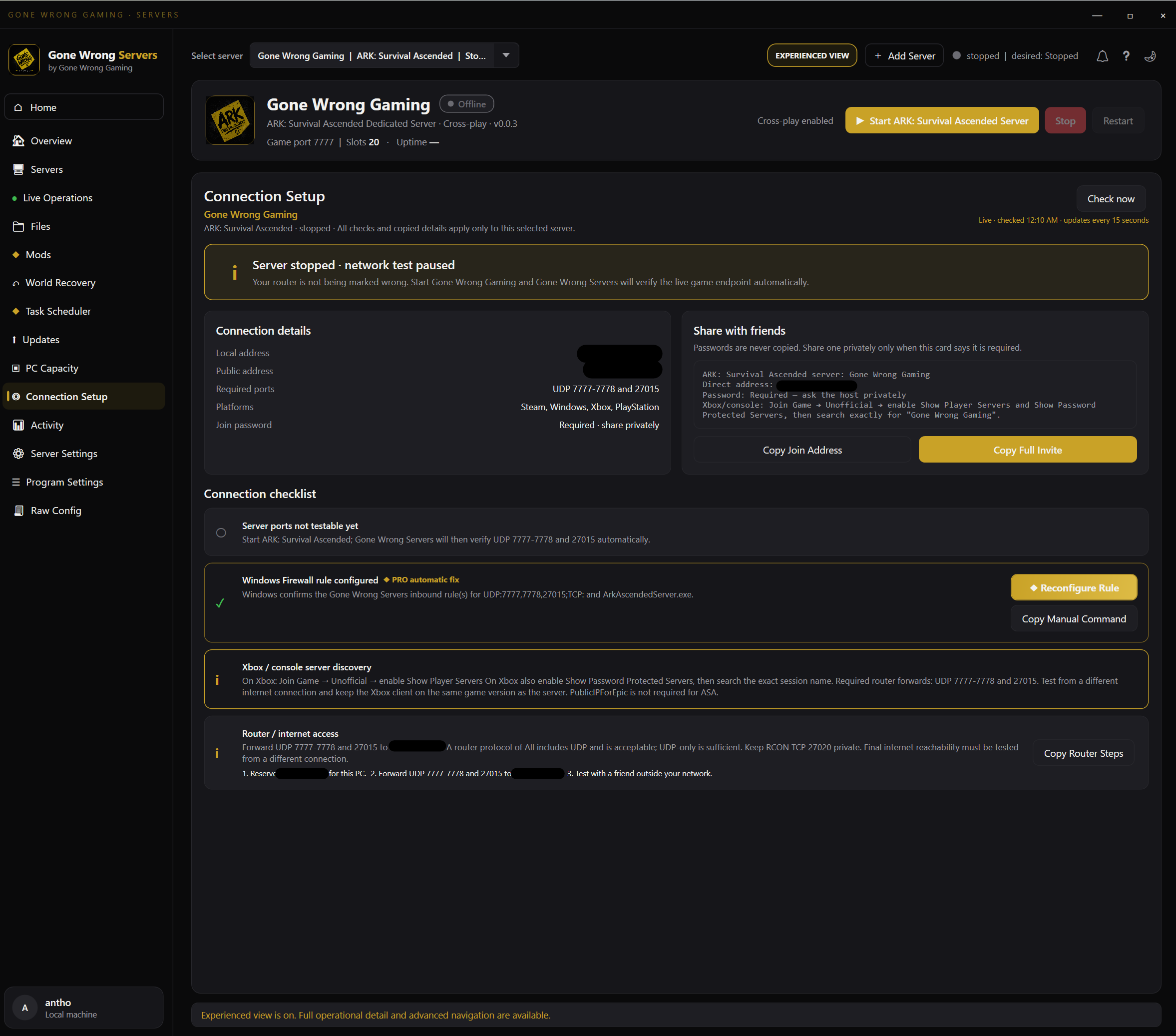1176x1036 pixels.
Task: Click the server ports status circle
Action: (x=221, y=532)
